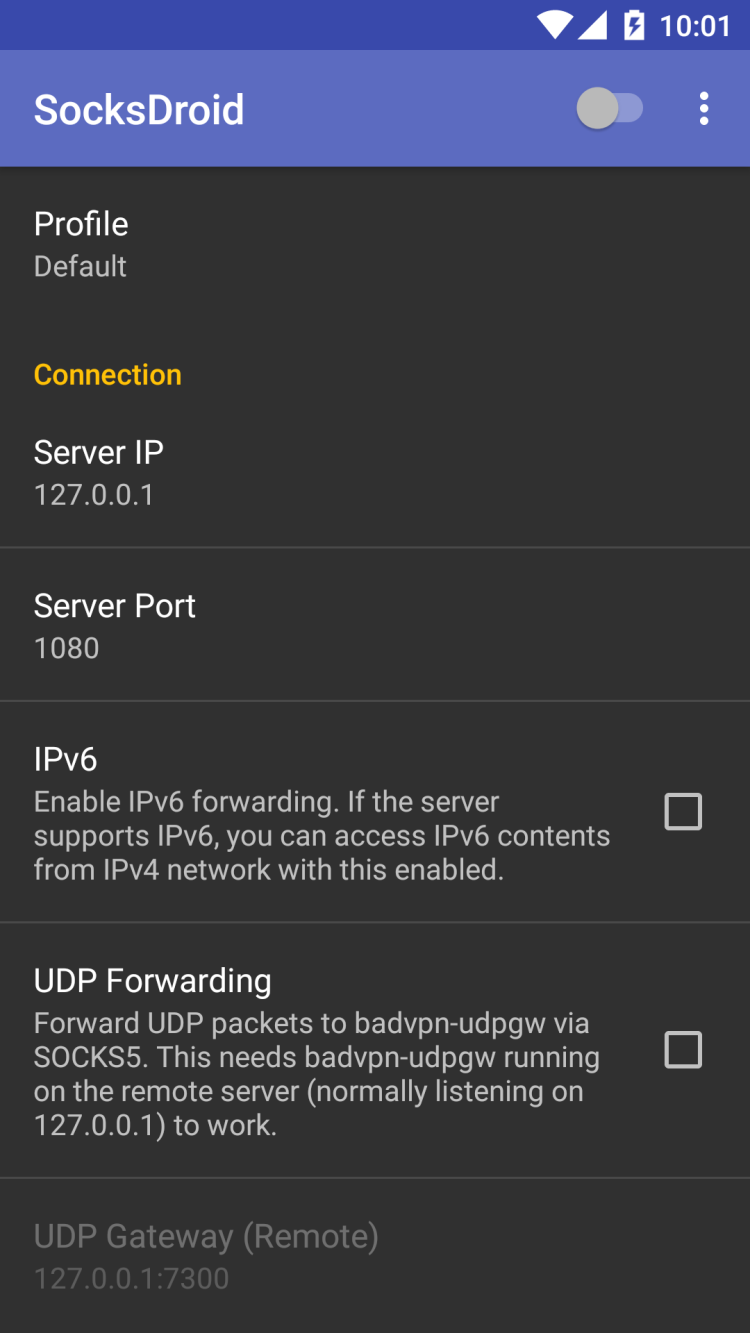Tap the Default profile value
Viewport: 750px width, 1333px height.
click(80, 267)
